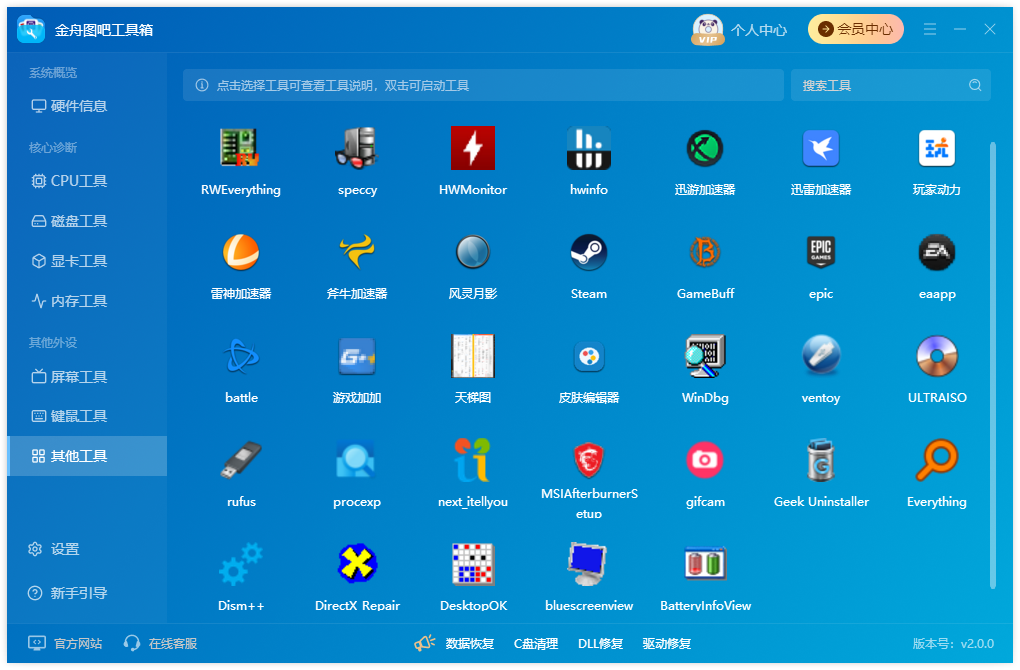Select the Geek Uninstaller icon

coord(821,460)
